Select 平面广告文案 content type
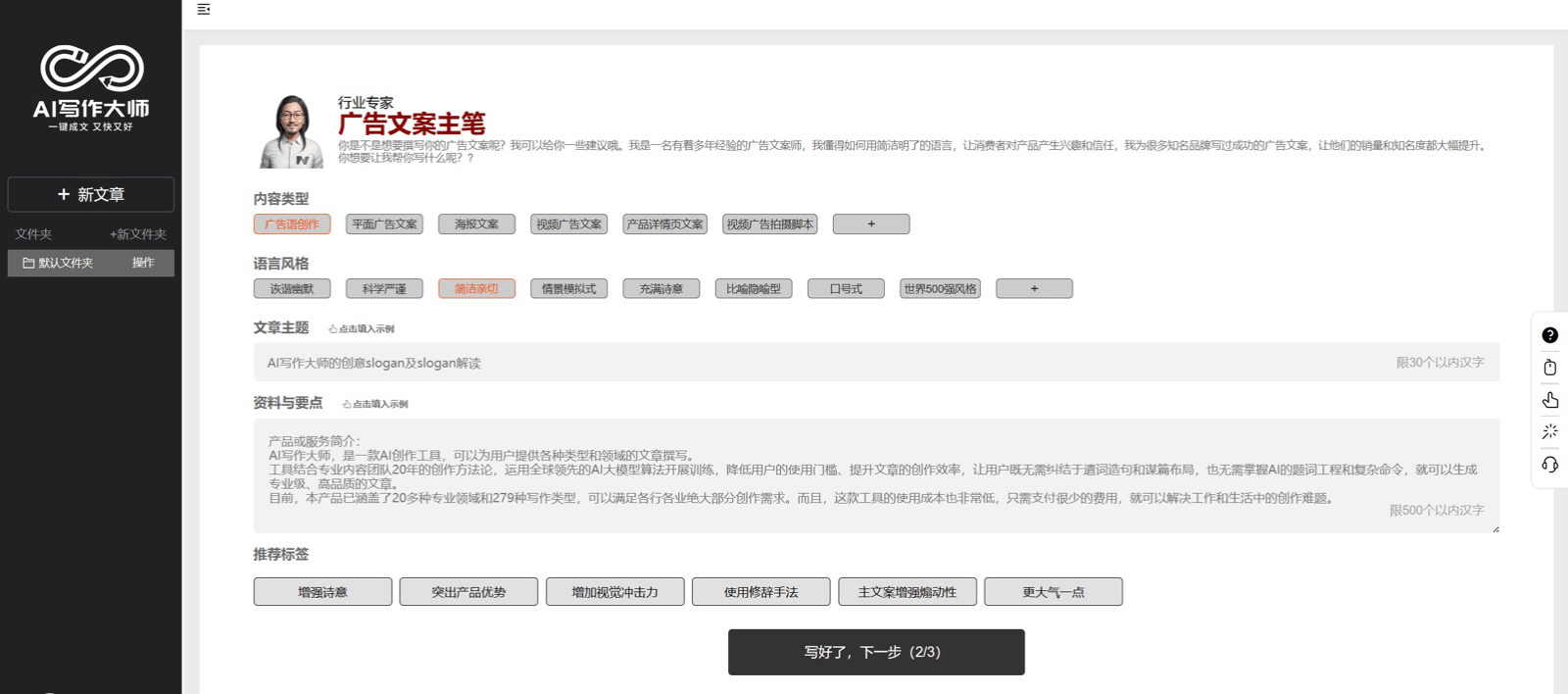 pyautogui.click(x=384, y=224)
